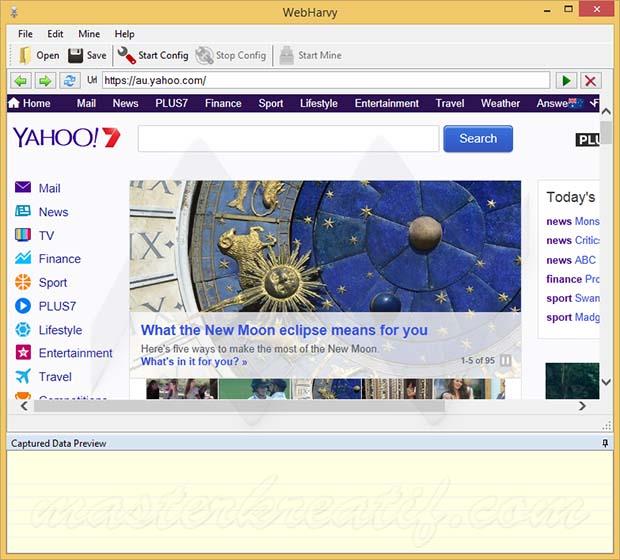Go forward with the green right arrow

click(45, 81)
